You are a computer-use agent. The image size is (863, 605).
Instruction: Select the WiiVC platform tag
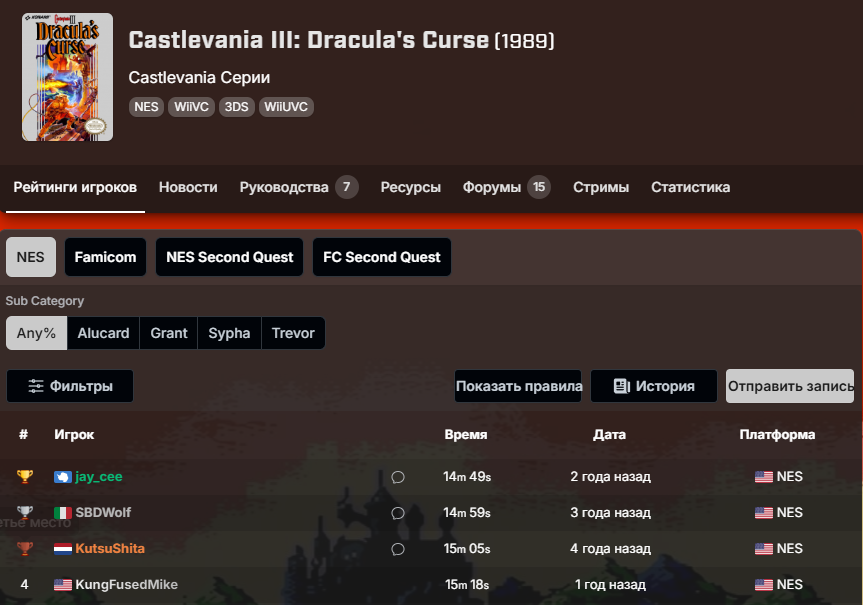191,107
